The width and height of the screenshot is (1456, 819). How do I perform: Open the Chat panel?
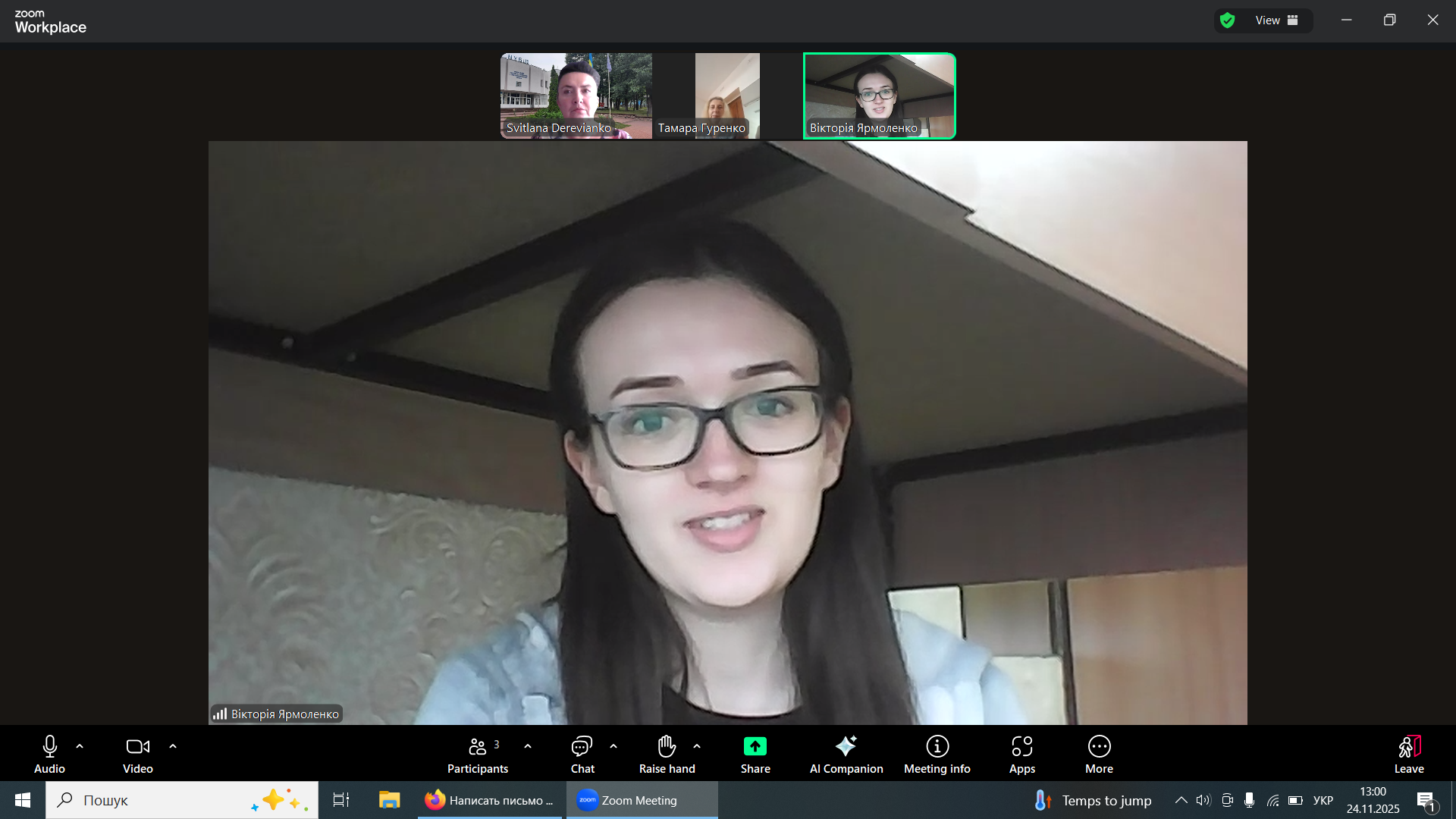coord(582,755)
